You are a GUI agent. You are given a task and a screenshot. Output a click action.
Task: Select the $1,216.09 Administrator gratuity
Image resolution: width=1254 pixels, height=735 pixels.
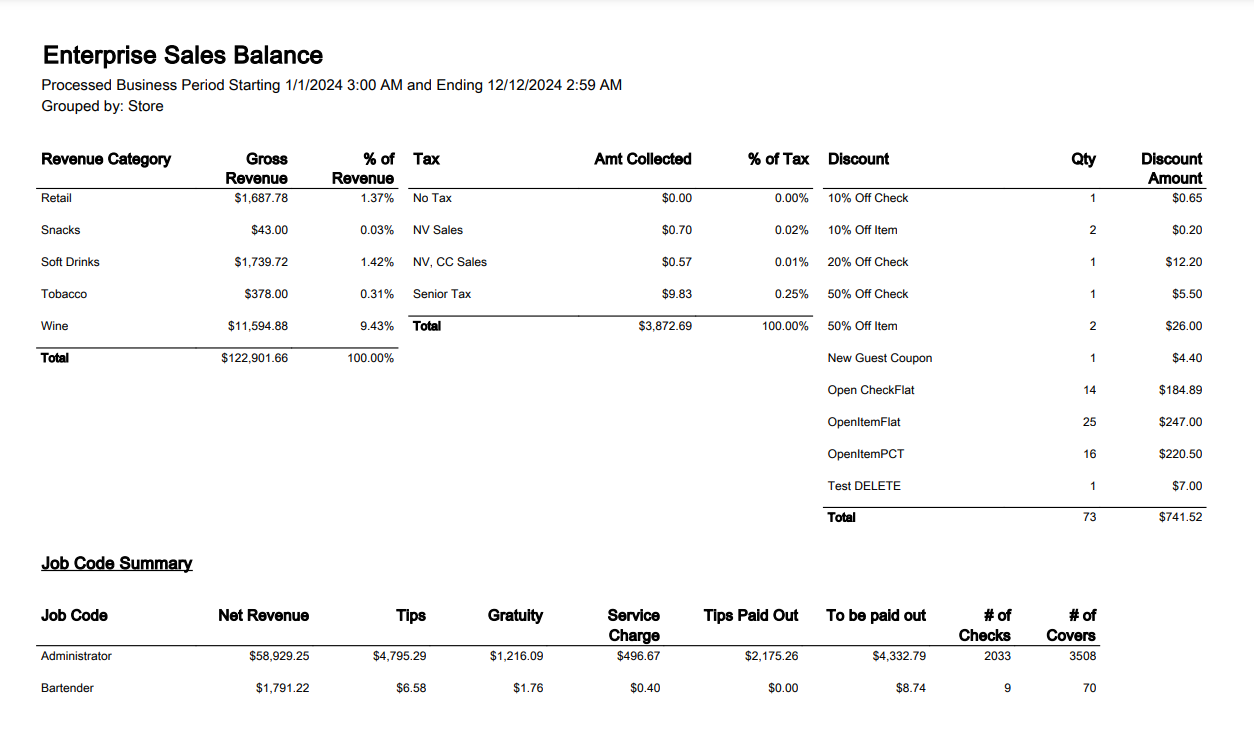[517, 656]
